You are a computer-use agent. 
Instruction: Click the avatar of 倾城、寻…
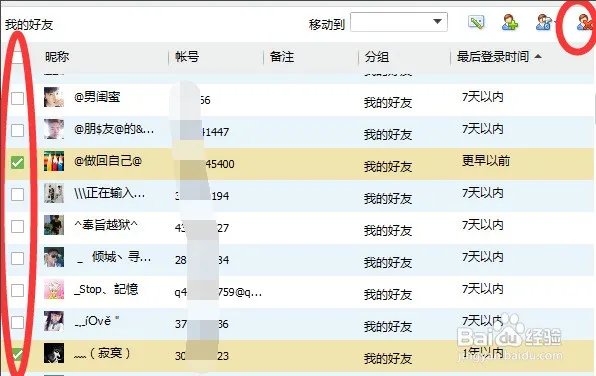[54, 257]
